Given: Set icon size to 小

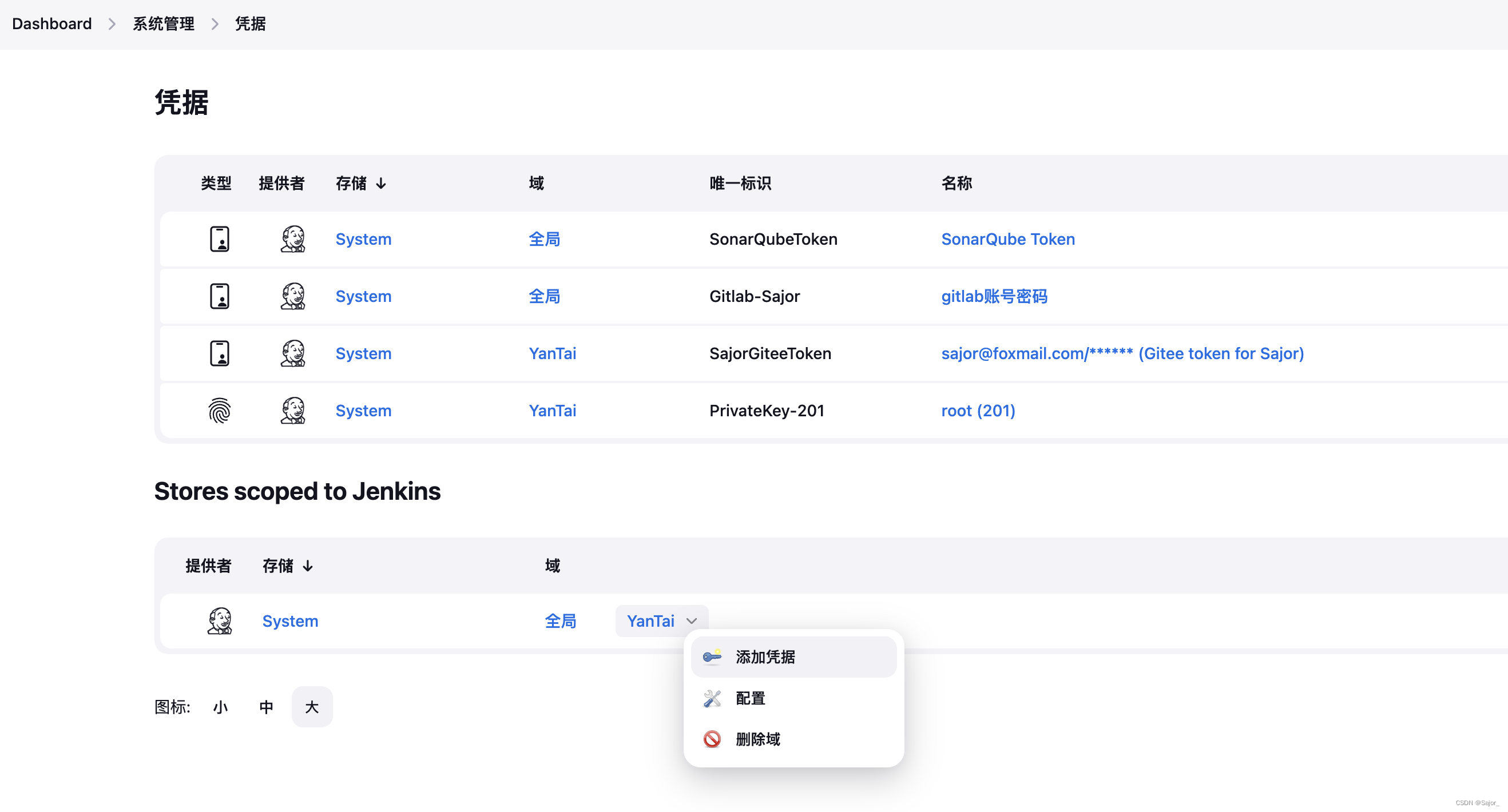Looking at the screenshot, I should (220, 707).
